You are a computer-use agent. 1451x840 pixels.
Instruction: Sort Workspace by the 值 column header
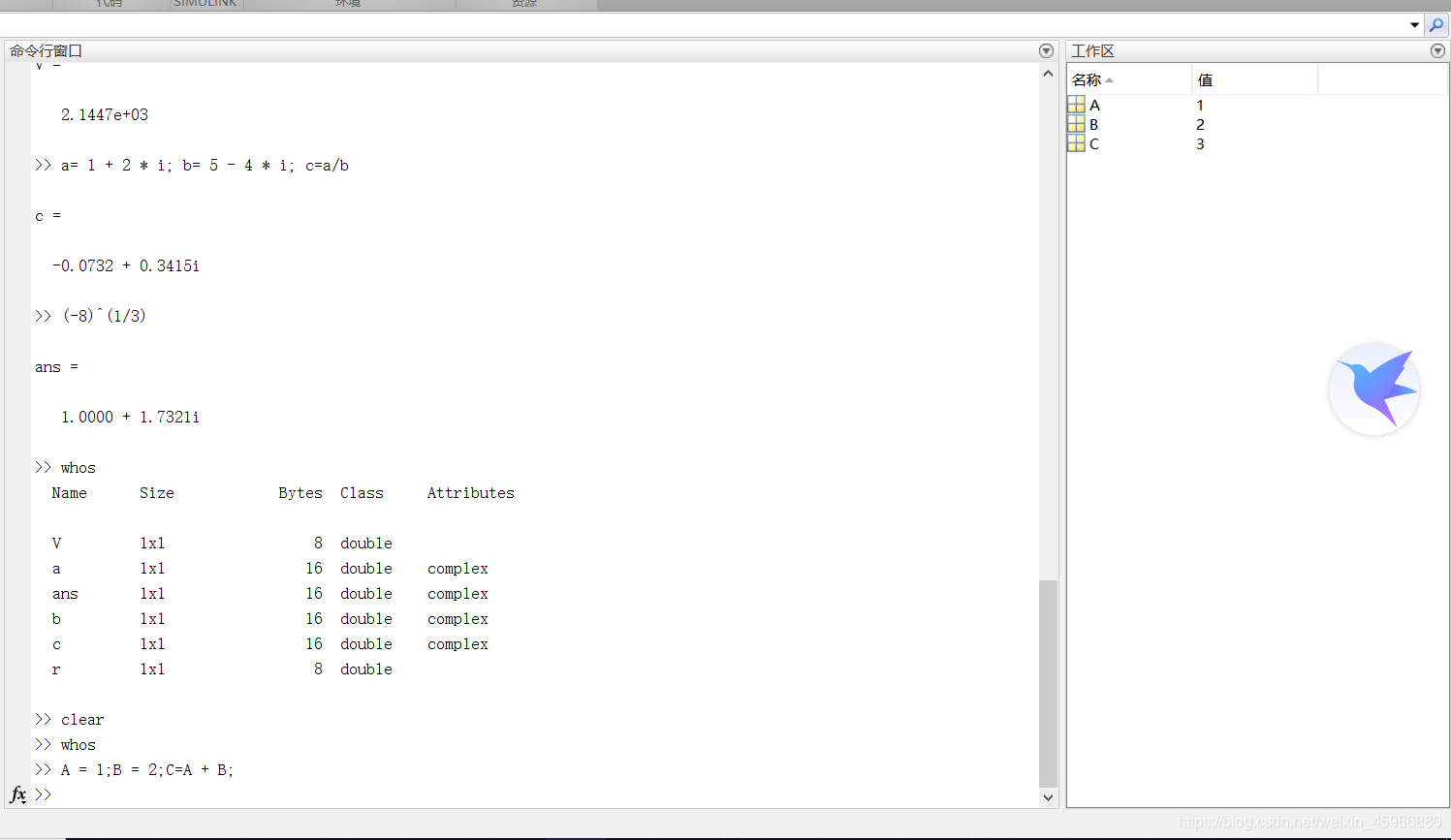tap(1254, 80)
